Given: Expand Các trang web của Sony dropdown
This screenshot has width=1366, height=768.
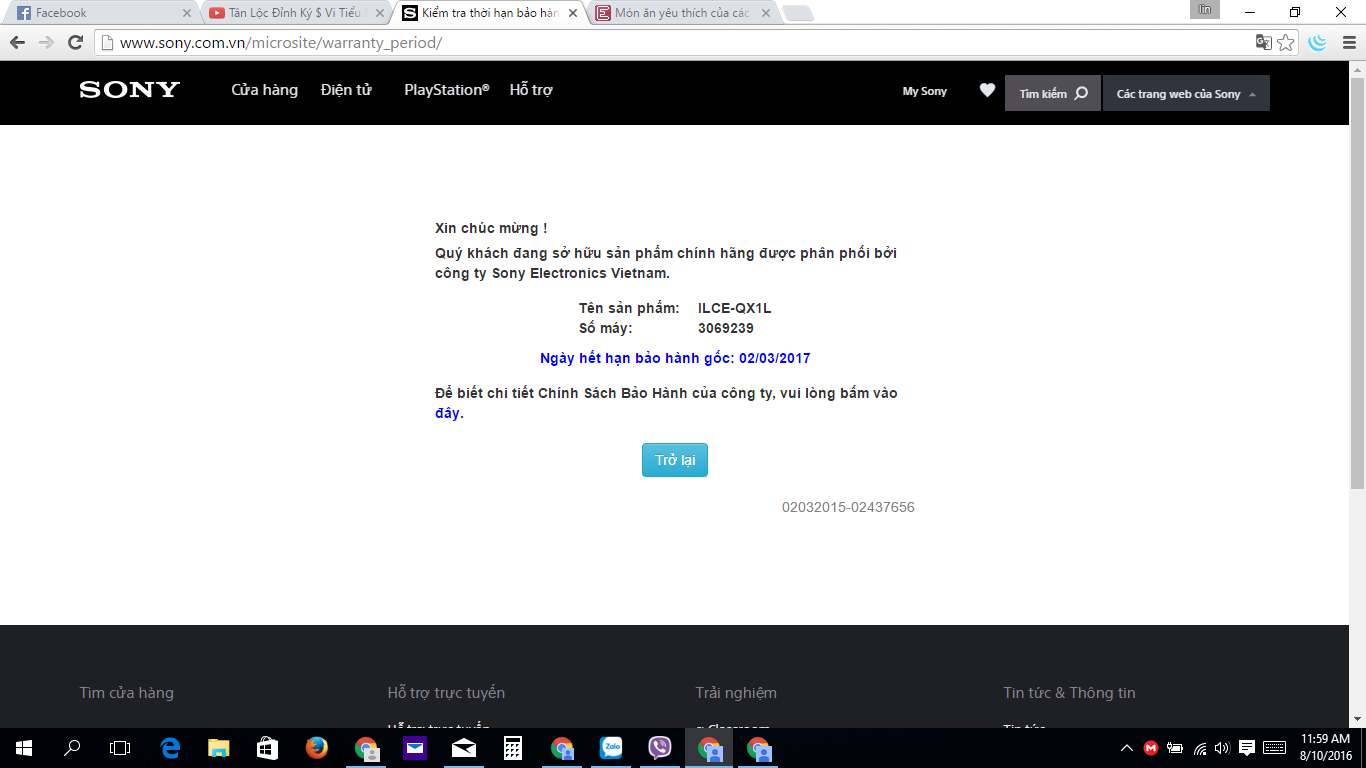Looking at the screenshot, I should coord(1186,93).
